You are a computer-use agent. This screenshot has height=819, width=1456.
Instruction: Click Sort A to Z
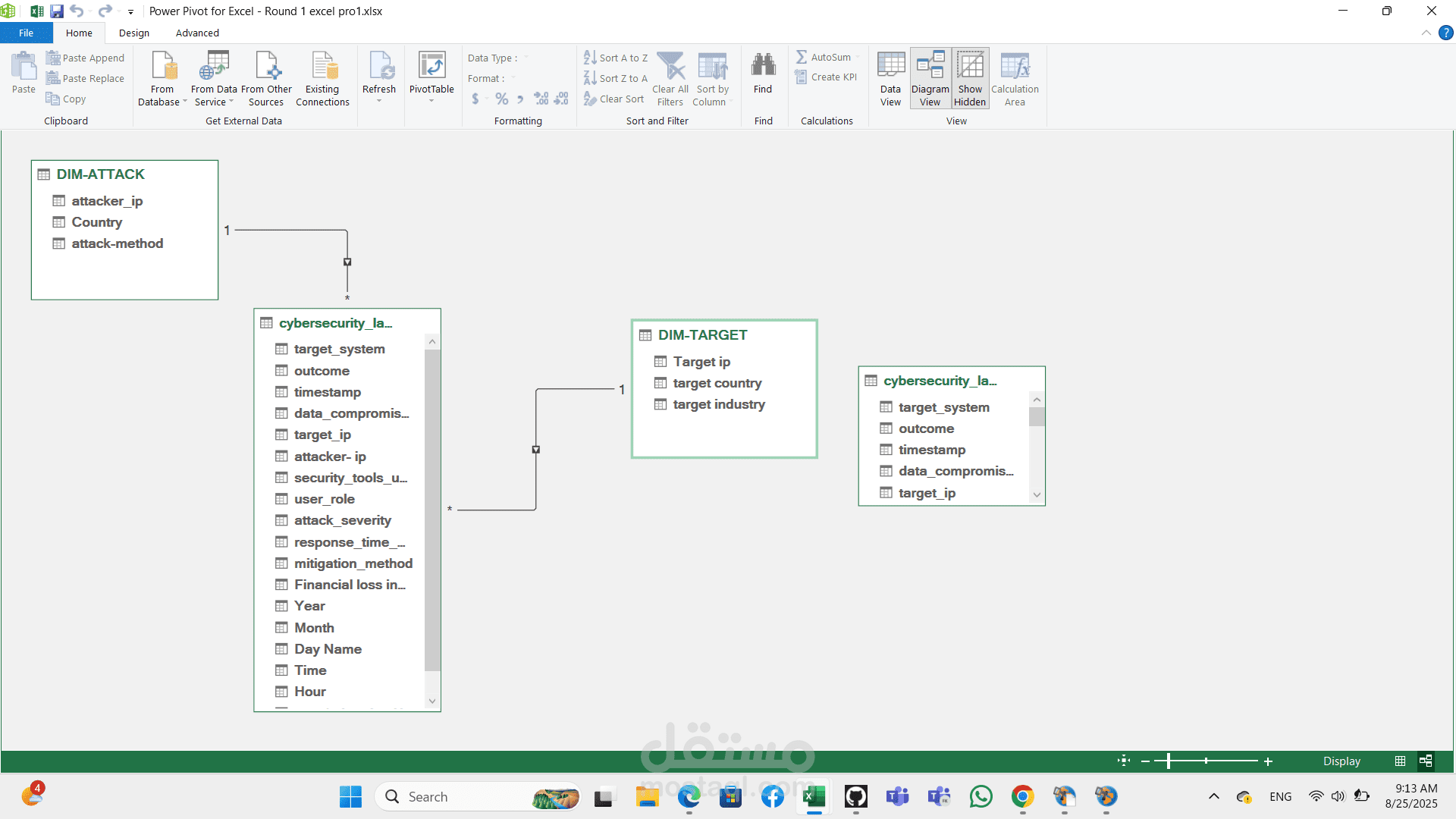pos(616,58)
